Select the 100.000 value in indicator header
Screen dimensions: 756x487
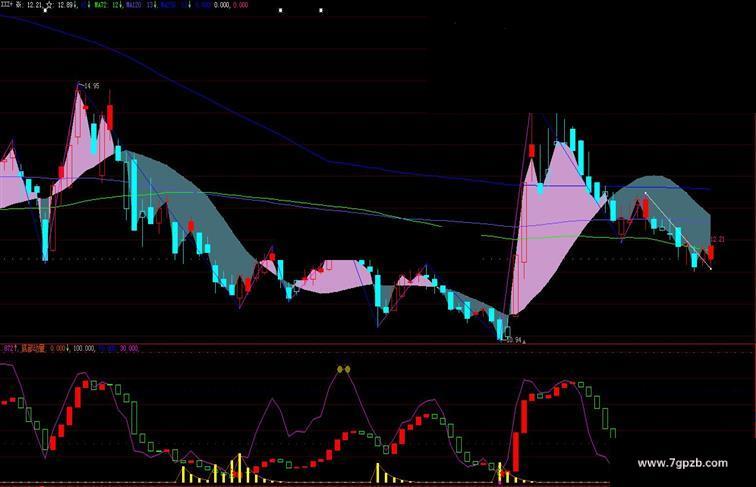click(x=84, y=348)
